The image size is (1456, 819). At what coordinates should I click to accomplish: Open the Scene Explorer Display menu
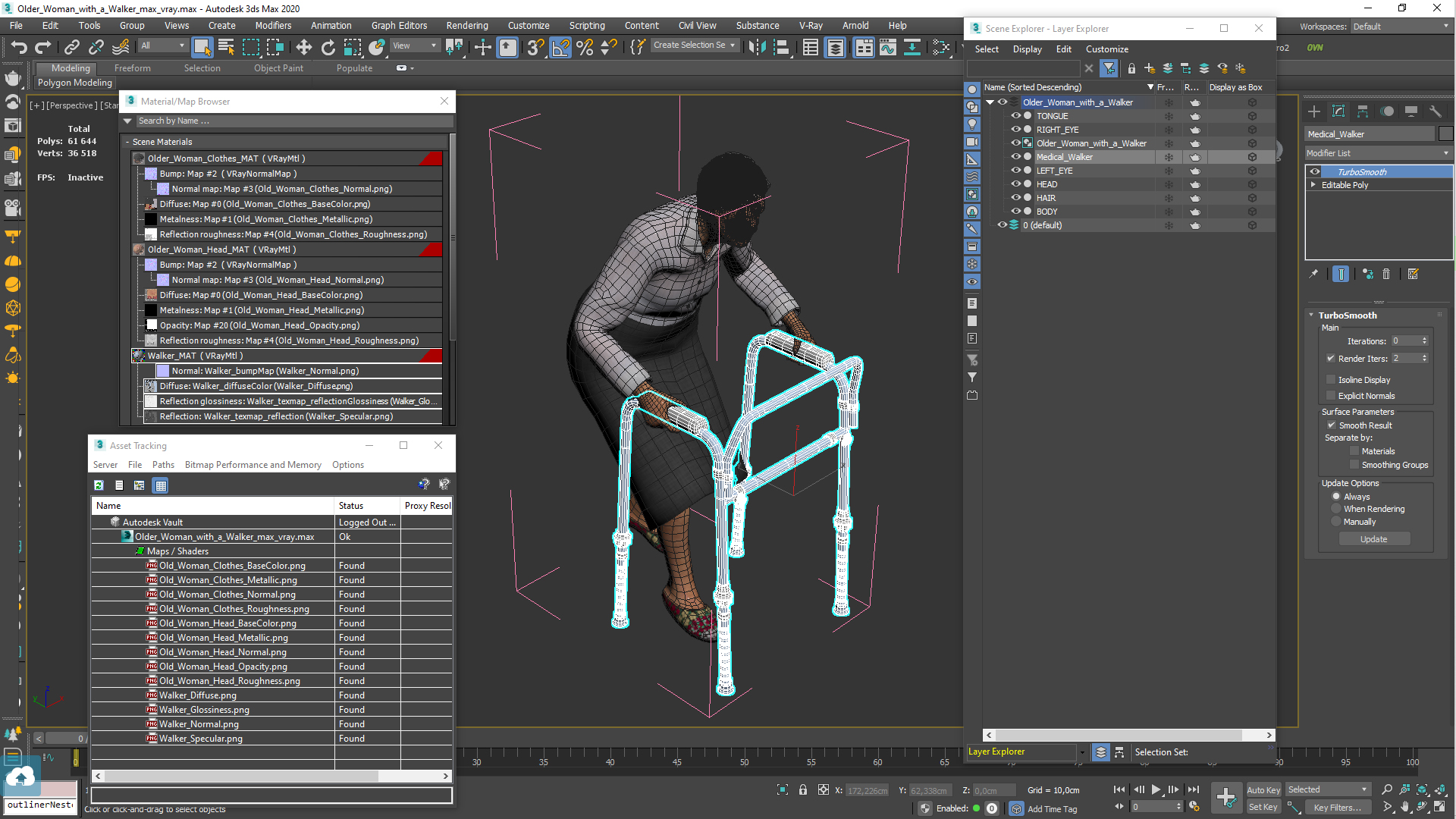[x=1027, y=49]
